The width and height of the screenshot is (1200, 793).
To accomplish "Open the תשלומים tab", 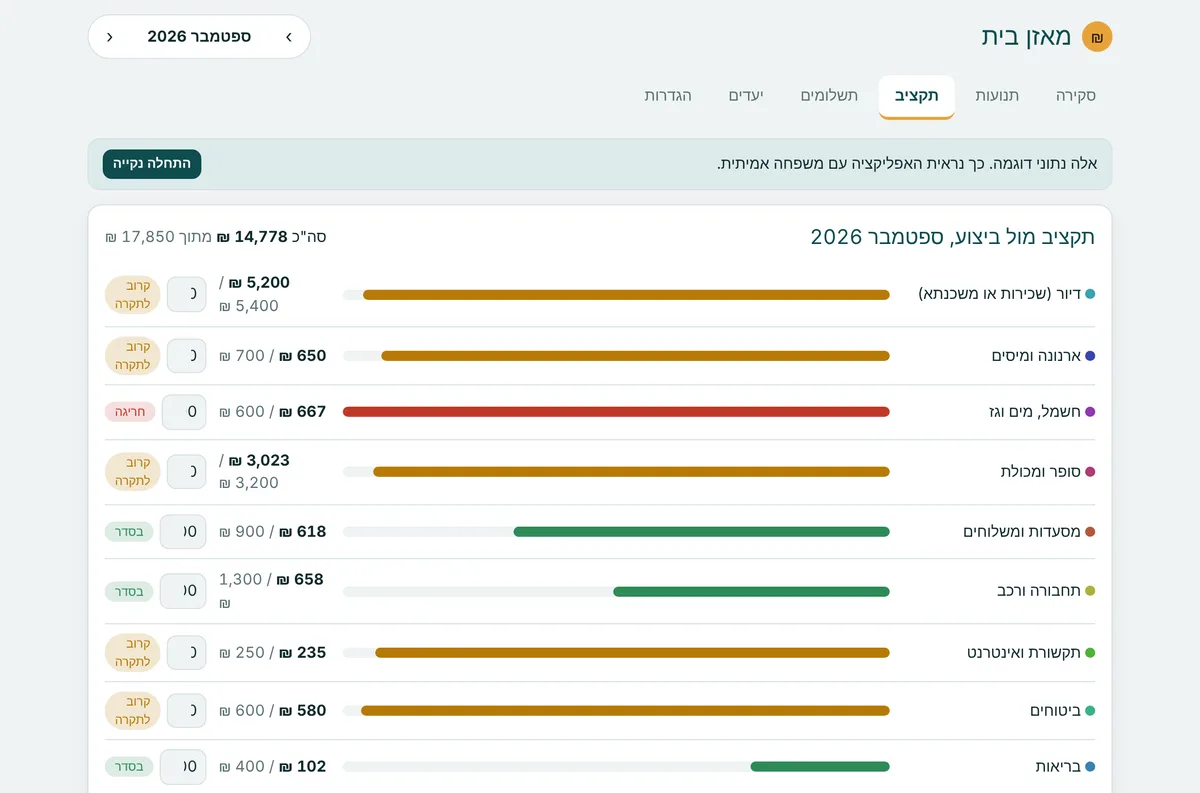I will click(x=829, y=96).
